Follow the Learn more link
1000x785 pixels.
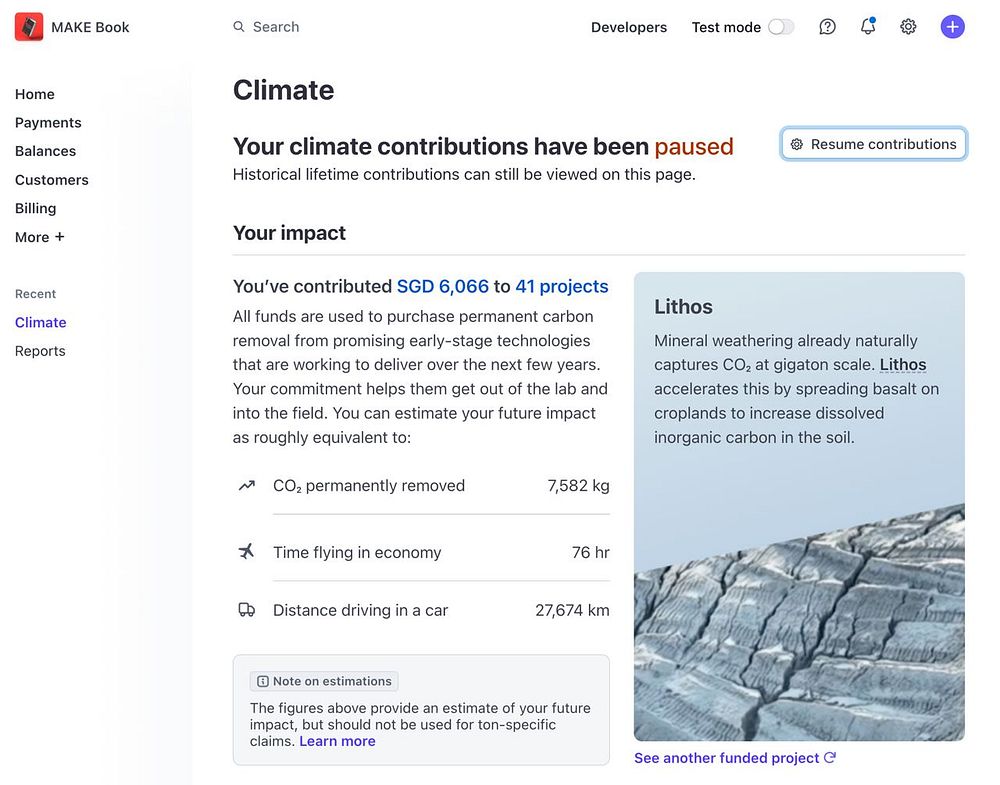click(x=337, y=741)
